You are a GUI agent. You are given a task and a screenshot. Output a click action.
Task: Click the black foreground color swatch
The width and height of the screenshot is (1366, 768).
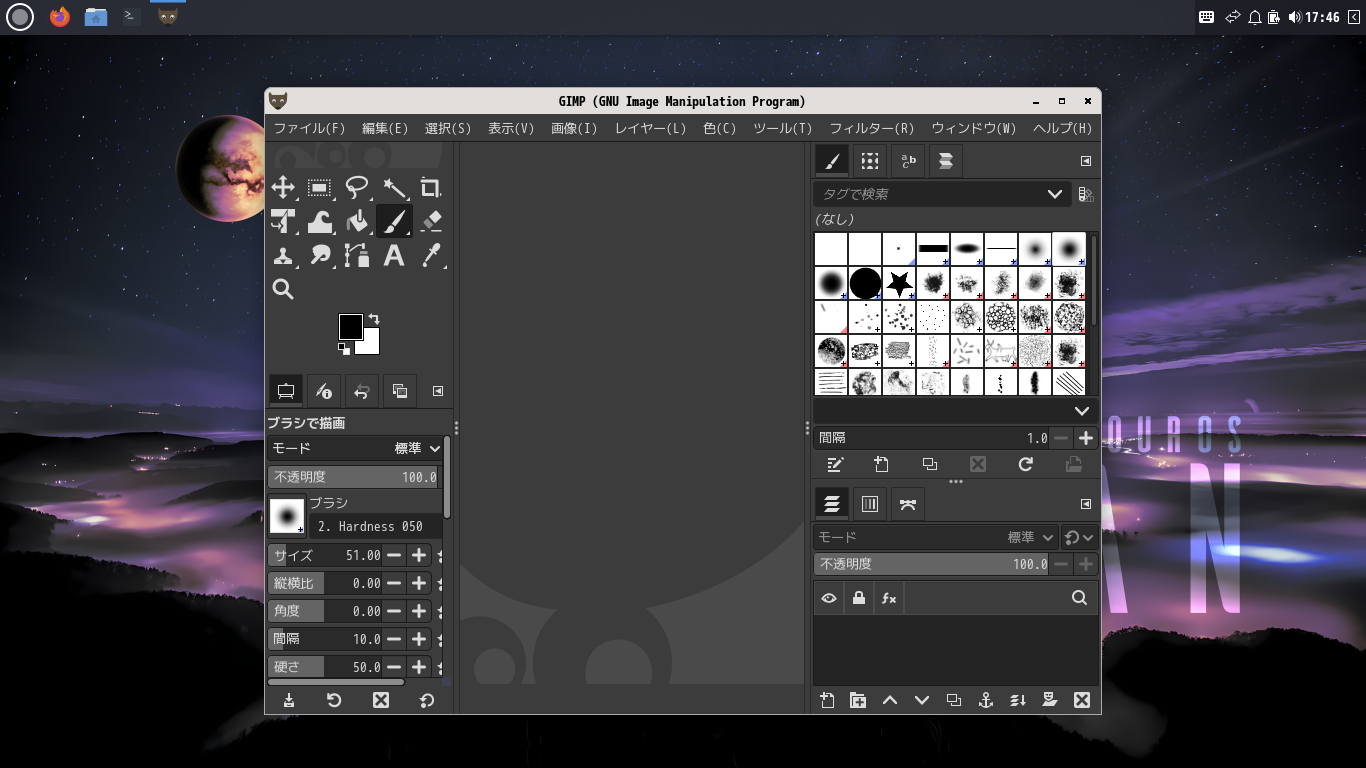coord(349,326)
